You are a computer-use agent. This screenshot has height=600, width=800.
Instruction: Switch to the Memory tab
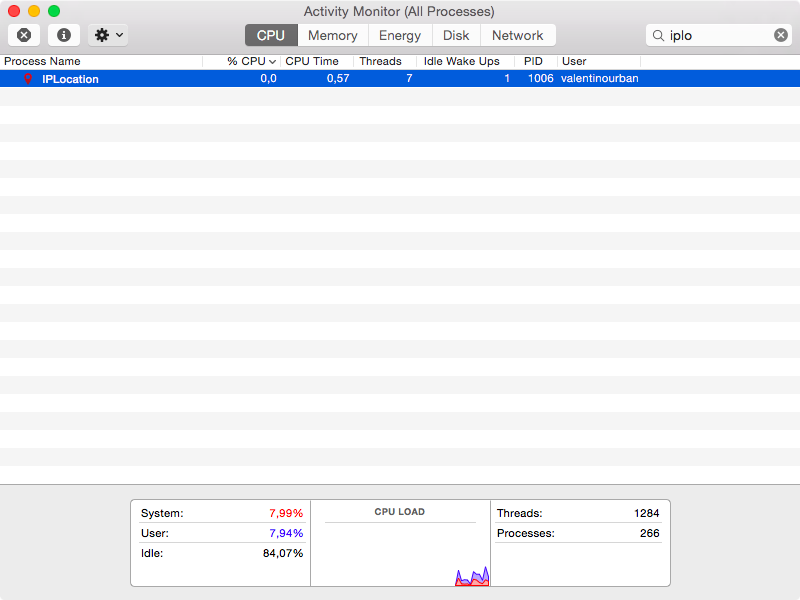point(333,35)
